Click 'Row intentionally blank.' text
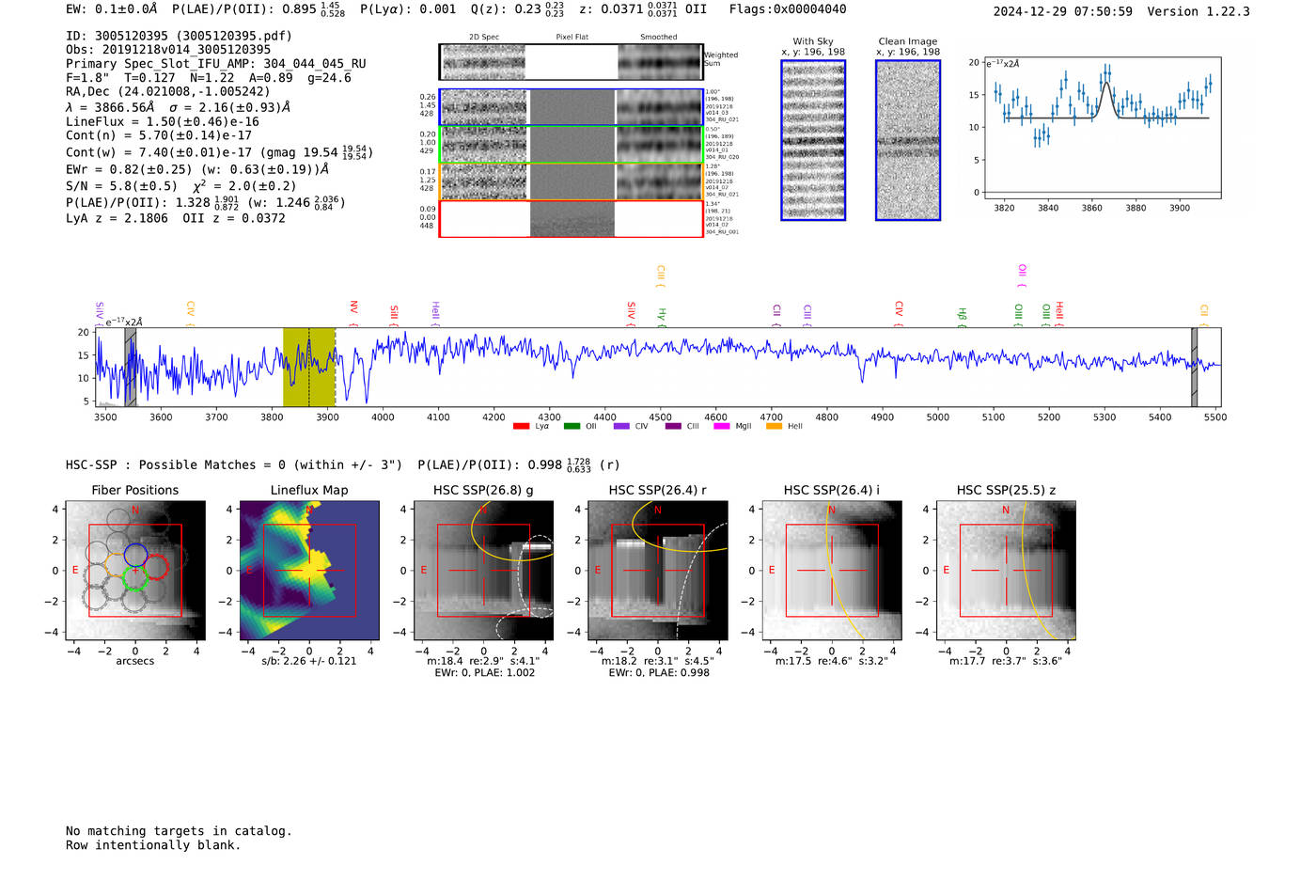The height and width of the screenshot is (896, 1316). point(153,845)
